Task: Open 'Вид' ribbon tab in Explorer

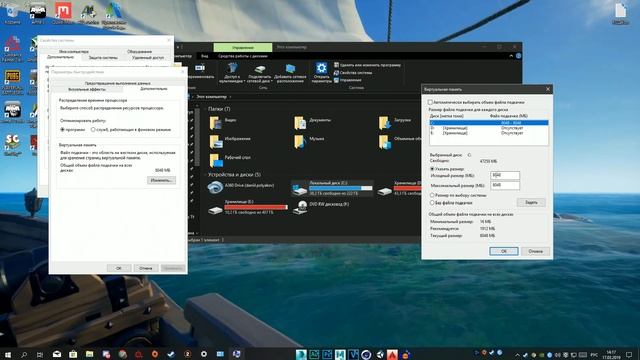Action: pos(204,56)
